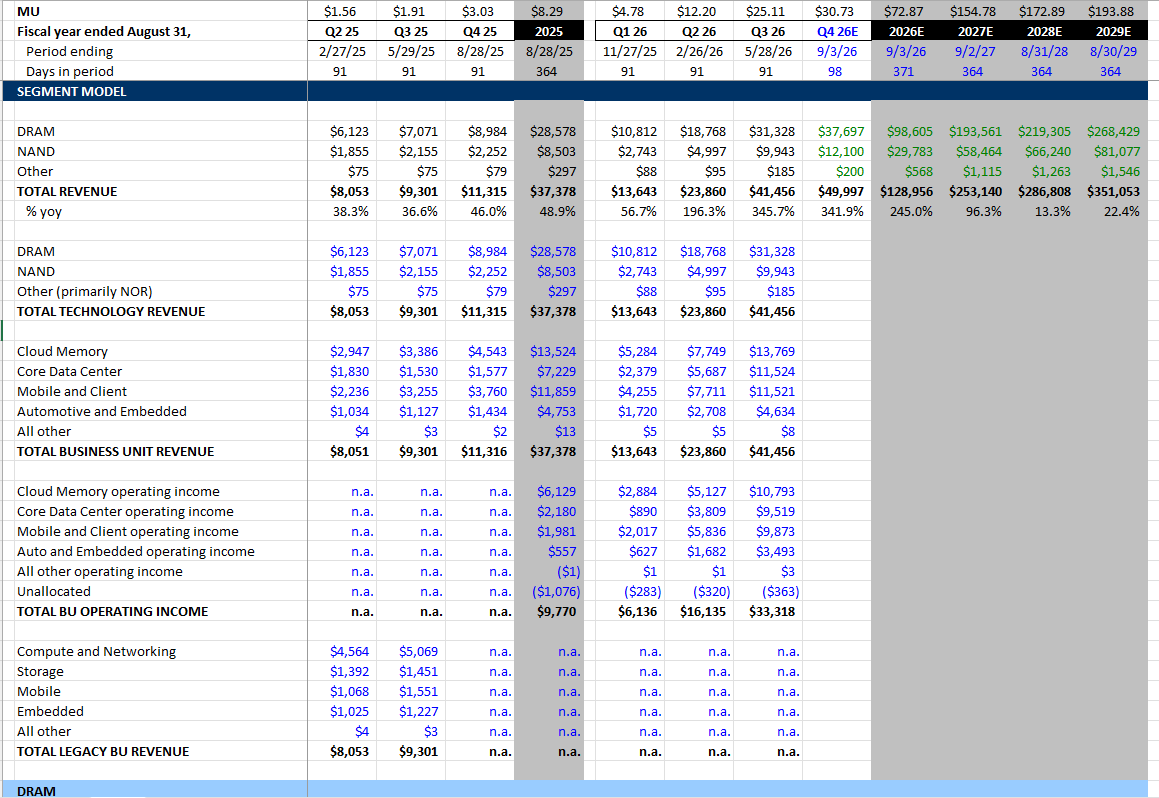Select the Q4 26E column header
Image resolution: width=1159 pixels, height=798 pixels.
837,32
